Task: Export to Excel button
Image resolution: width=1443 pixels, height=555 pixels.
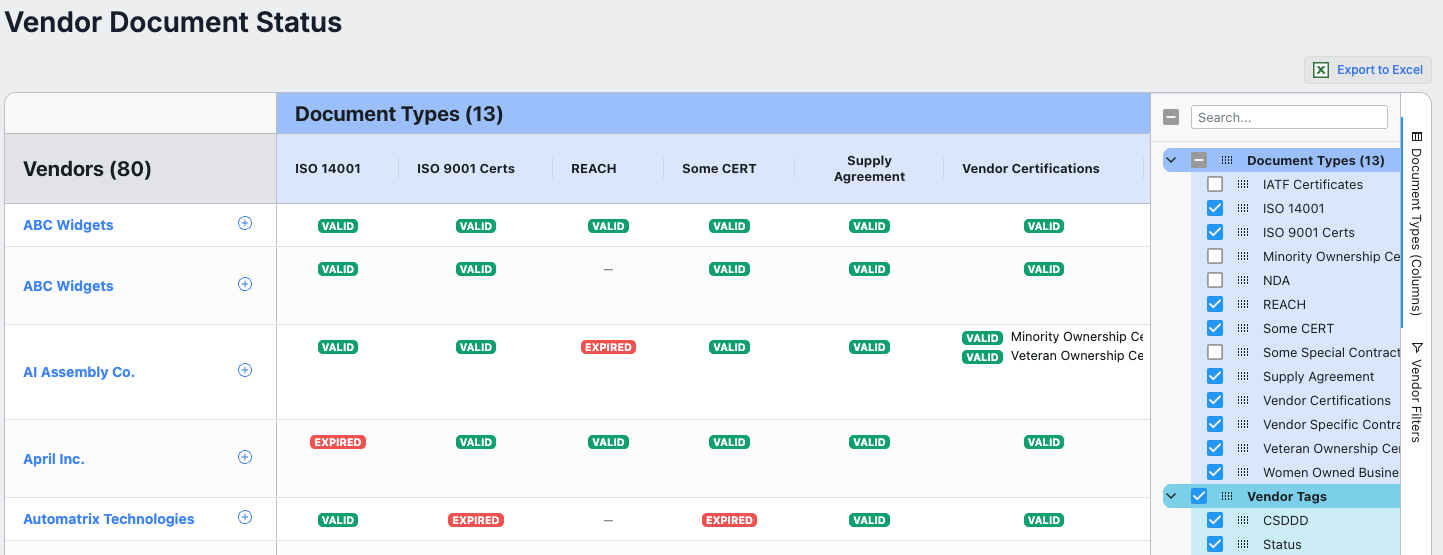Action: pos(1367,70)
